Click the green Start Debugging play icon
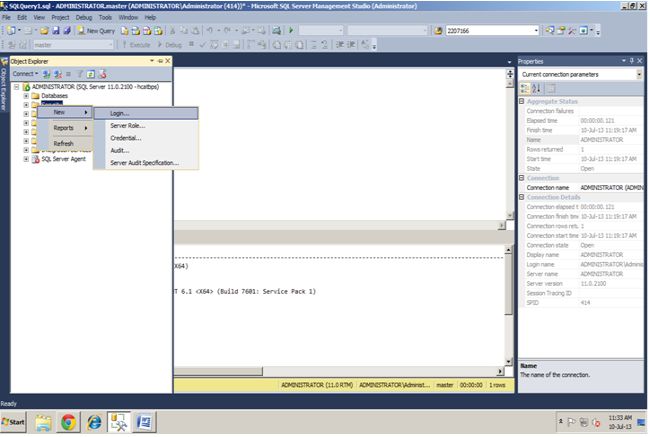 (291, 30)
